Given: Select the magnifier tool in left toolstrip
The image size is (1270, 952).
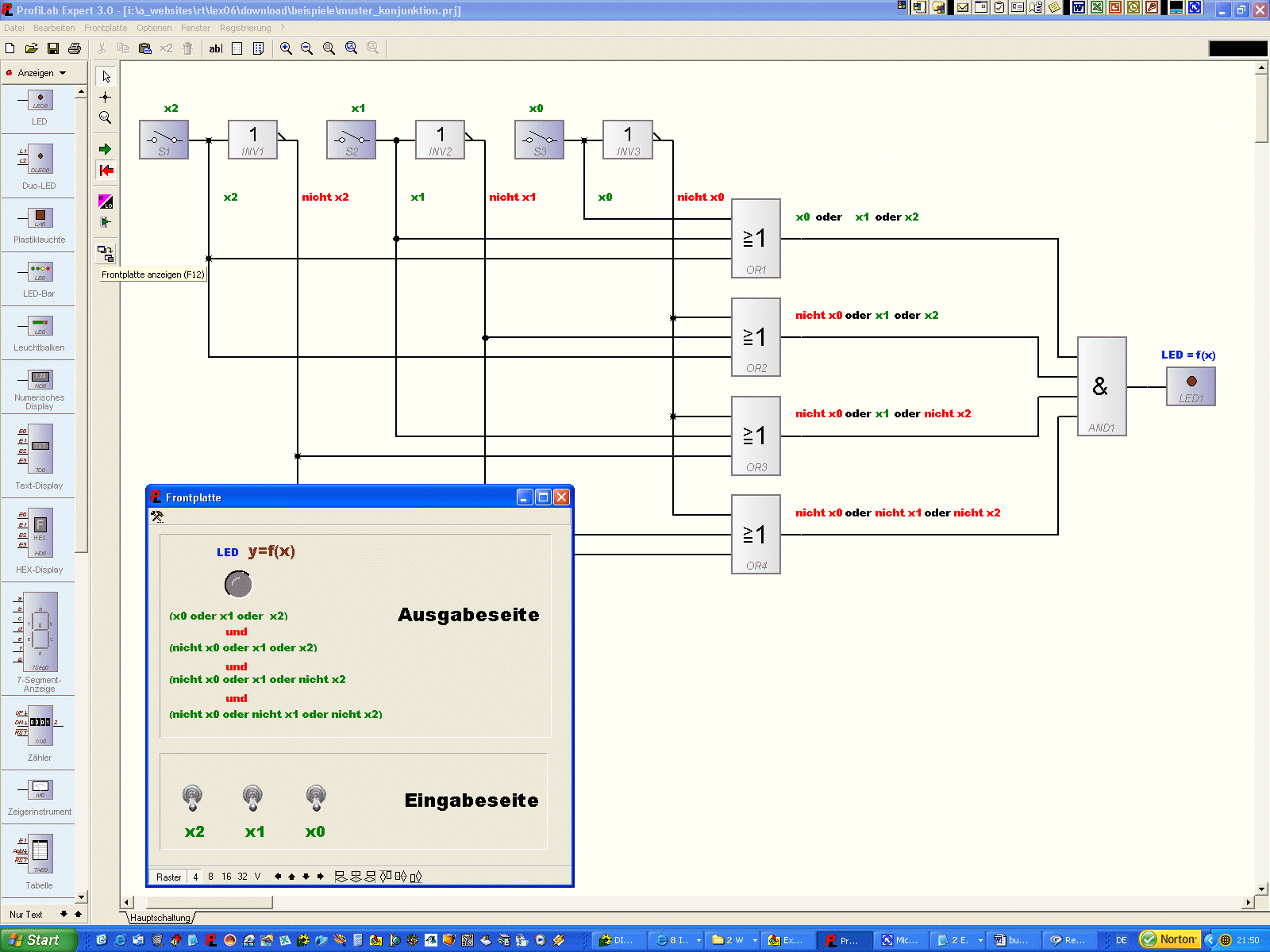Looking at the screenshot, I should tap(106, 117).
